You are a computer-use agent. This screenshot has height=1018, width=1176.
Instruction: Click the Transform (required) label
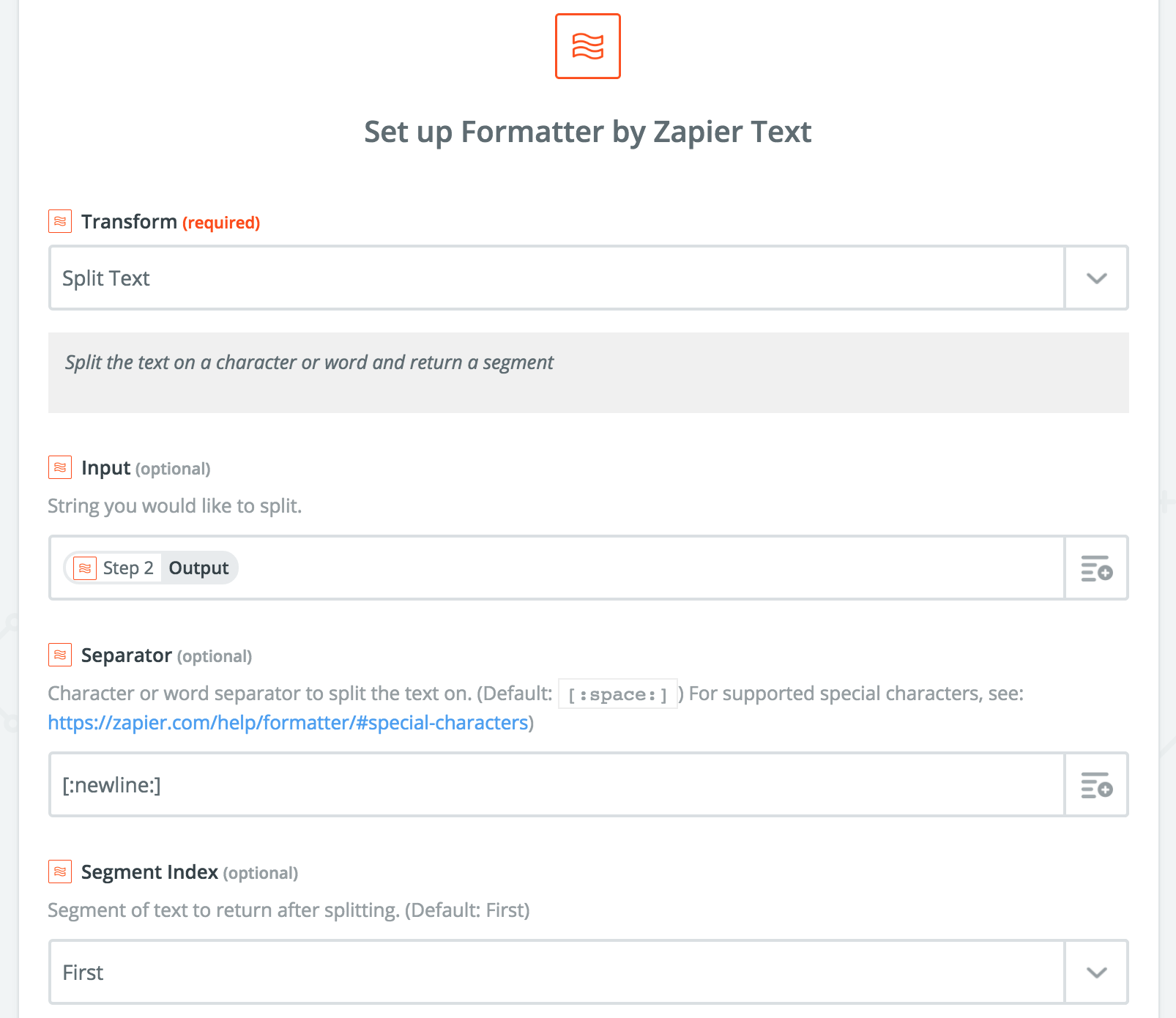pos(171,222)
